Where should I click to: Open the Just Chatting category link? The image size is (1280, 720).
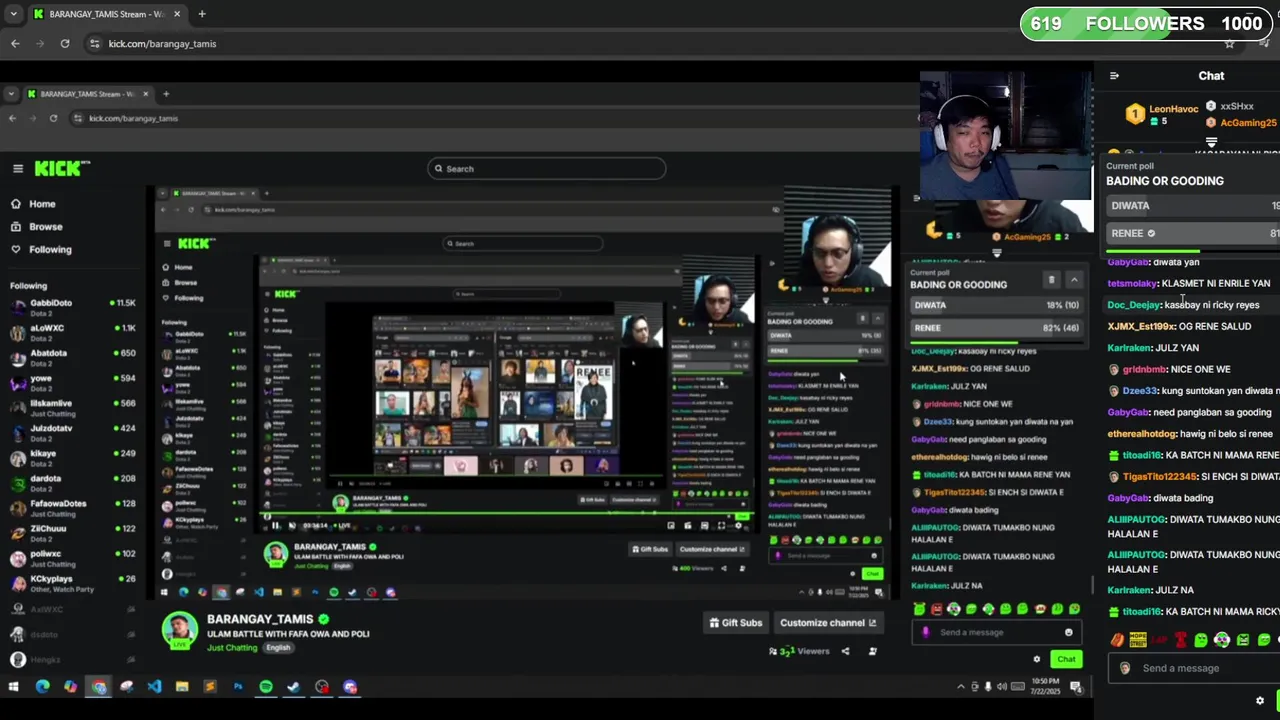pyautogui.click(x=232, y=648)
